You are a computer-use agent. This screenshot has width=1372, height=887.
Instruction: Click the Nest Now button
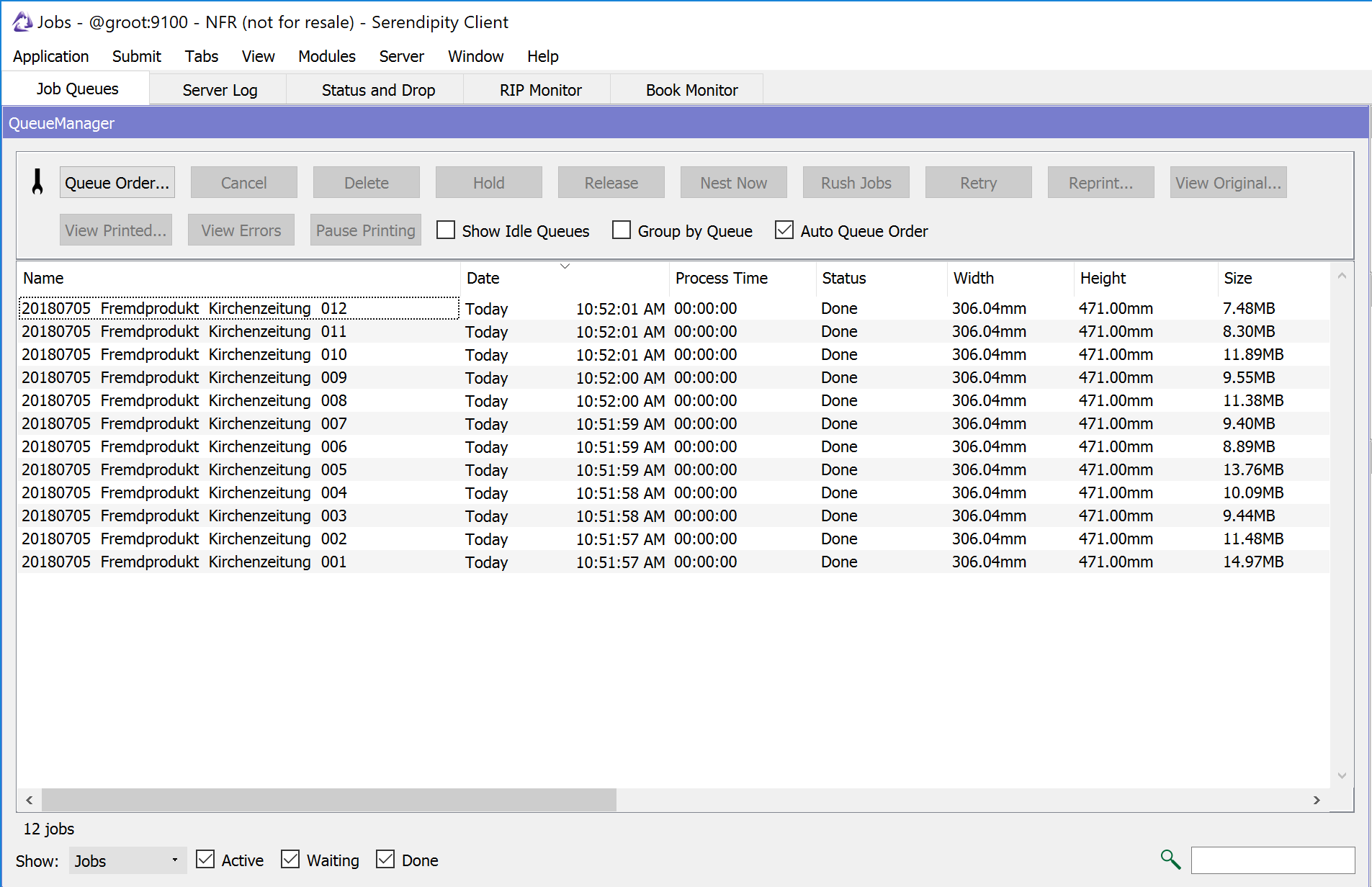coord(734,183)
